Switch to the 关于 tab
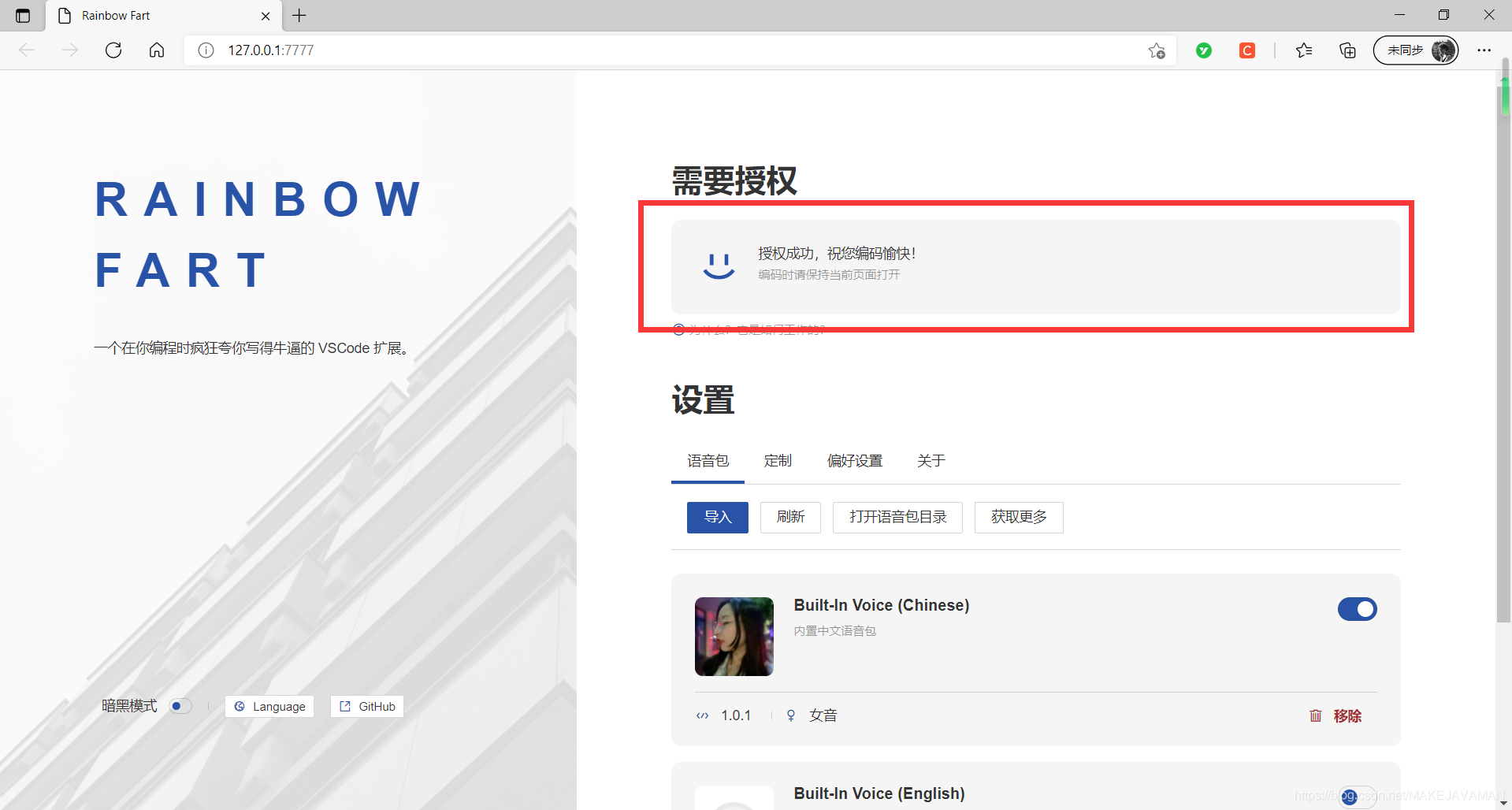1512x810 pixels. tap(931, 461)
